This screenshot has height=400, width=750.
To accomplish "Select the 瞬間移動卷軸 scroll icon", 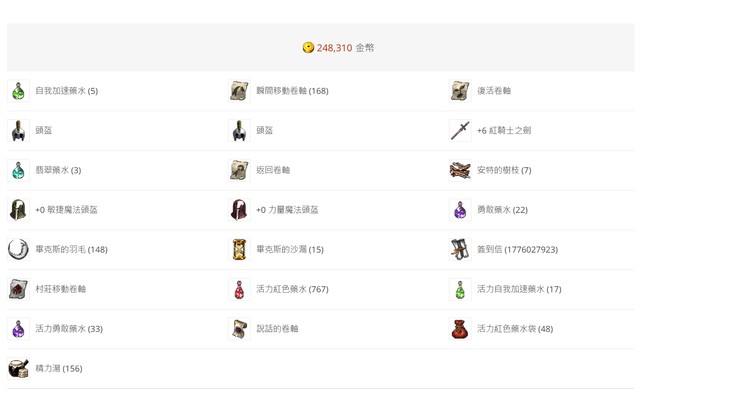I will [239, 91].
